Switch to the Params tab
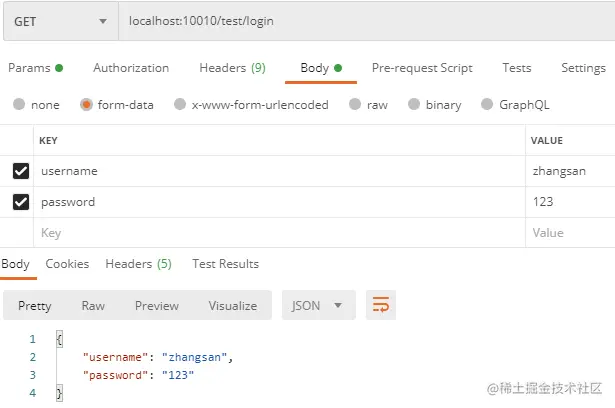 pyautogui.click(x=35, y=68)
